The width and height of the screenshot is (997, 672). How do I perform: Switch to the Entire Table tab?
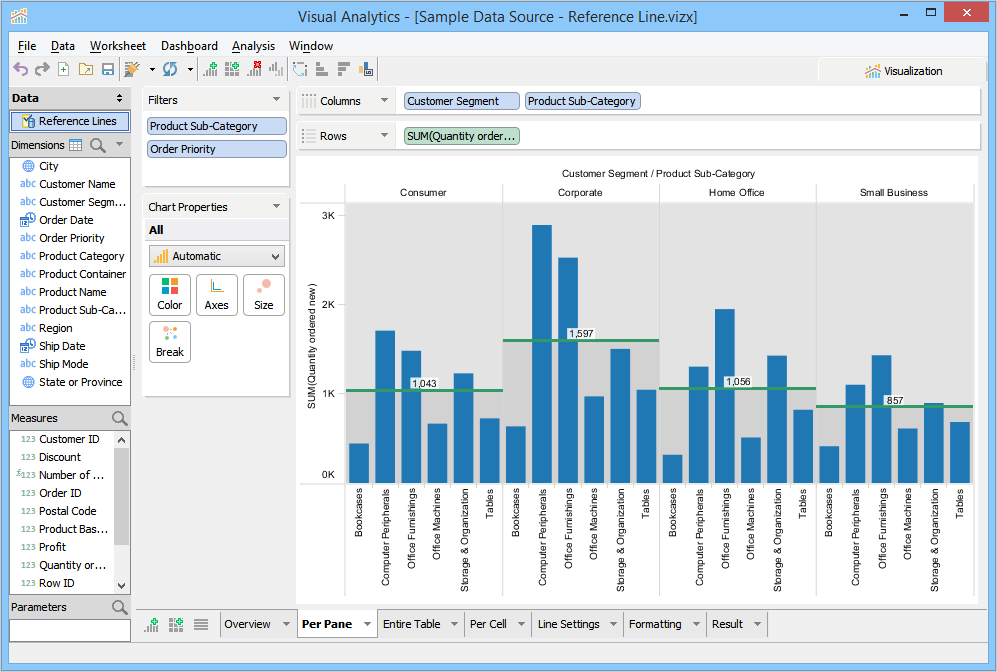[x=411, y=624]
